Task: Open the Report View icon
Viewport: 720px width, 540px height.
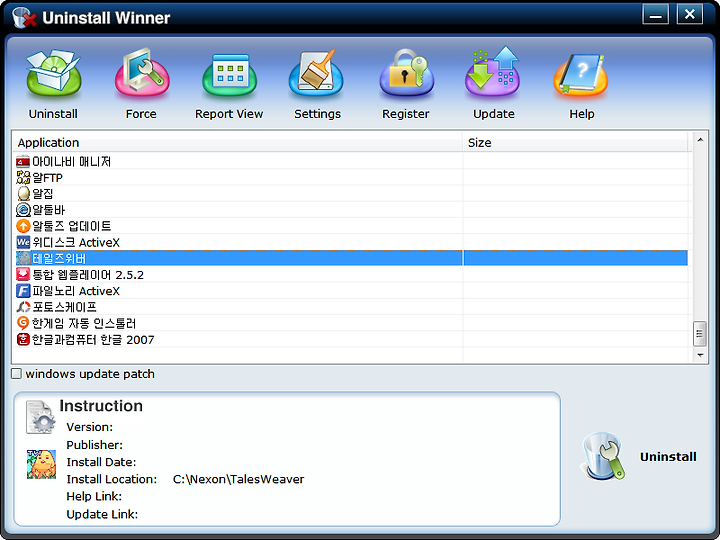Action: click(229, 75)
